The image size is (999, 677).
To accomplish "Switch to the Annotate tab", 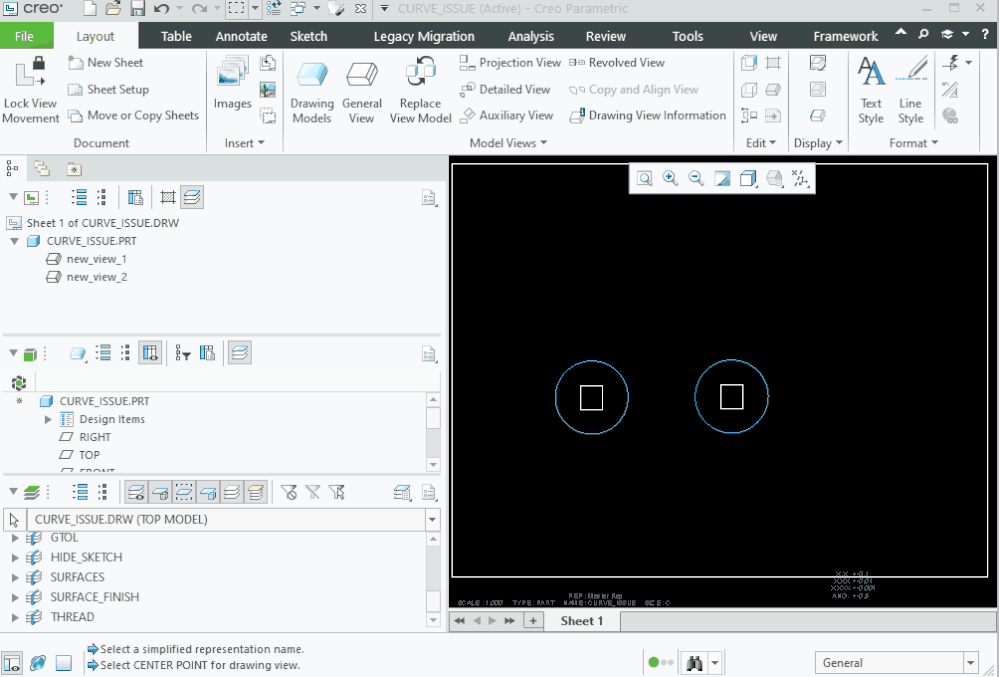I will click(241, 36).
